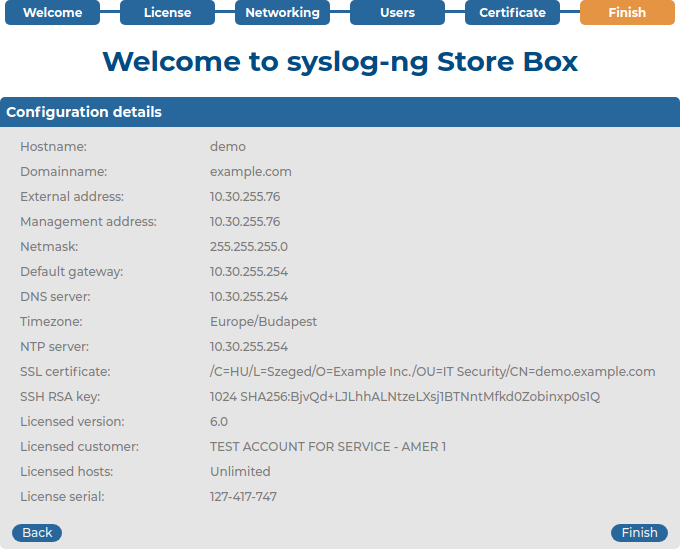The width and height of the screenshot is (680, 549).
Task: Click the Default gateway label
Action: pyautogui.click(x=72, y=272)
